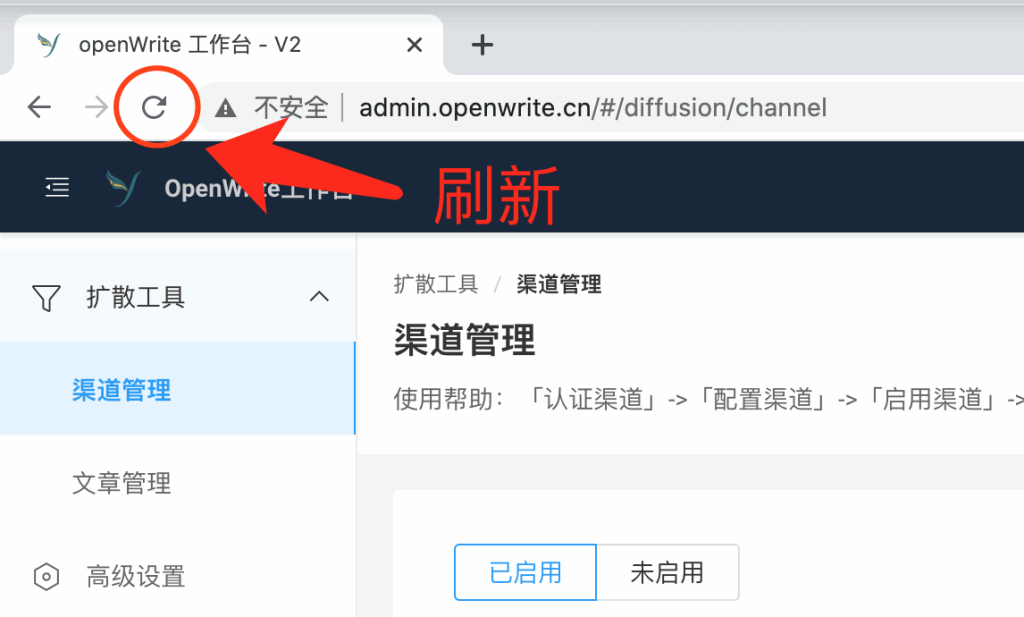Click the 扩散工具 breadcrumb link
The height and width of the screenshot is (617, 1024).
coord(436,284)
